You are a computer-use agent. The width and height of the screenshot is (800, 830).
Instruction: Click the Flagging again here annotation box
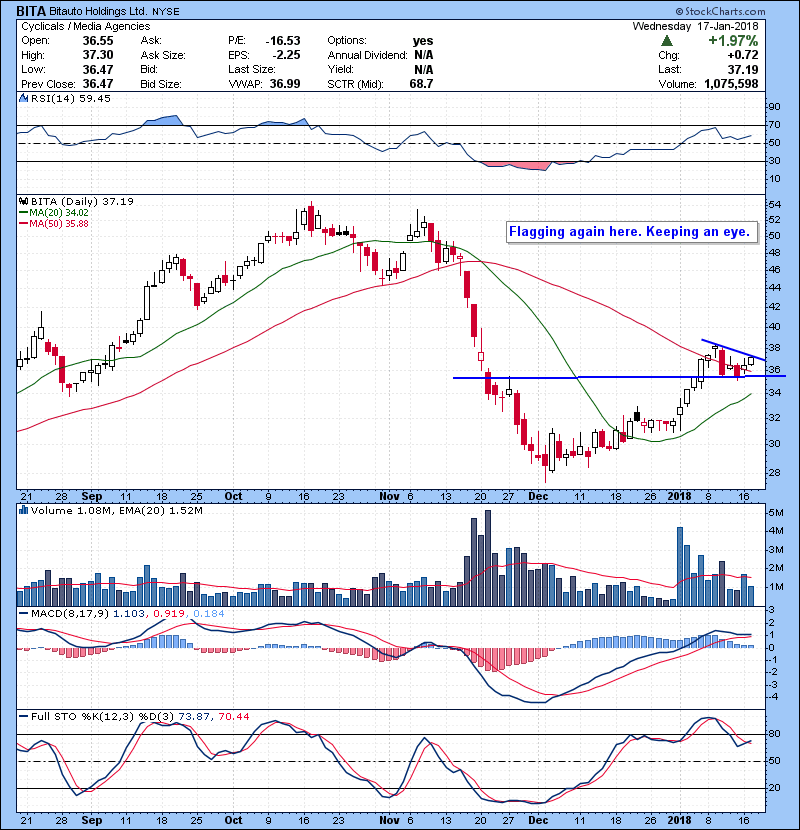(632, 232)
